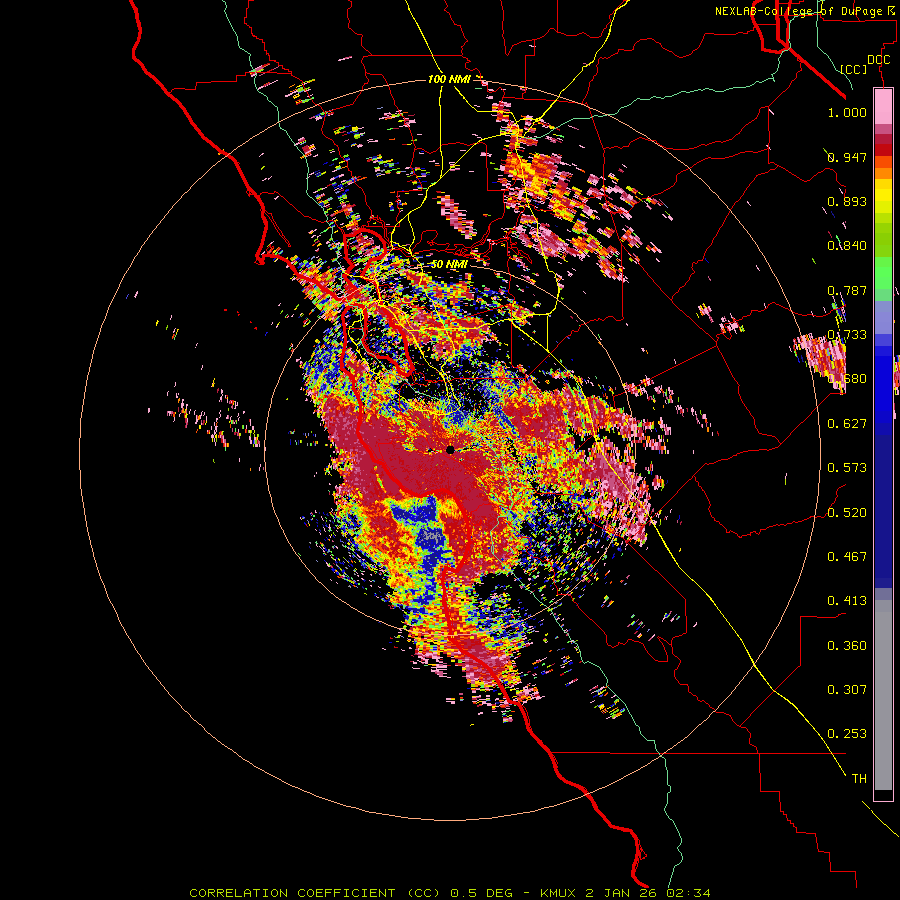Click the black radar site dot at the ring center
Screen dimensions: 900x900
(x=450, y=450)
